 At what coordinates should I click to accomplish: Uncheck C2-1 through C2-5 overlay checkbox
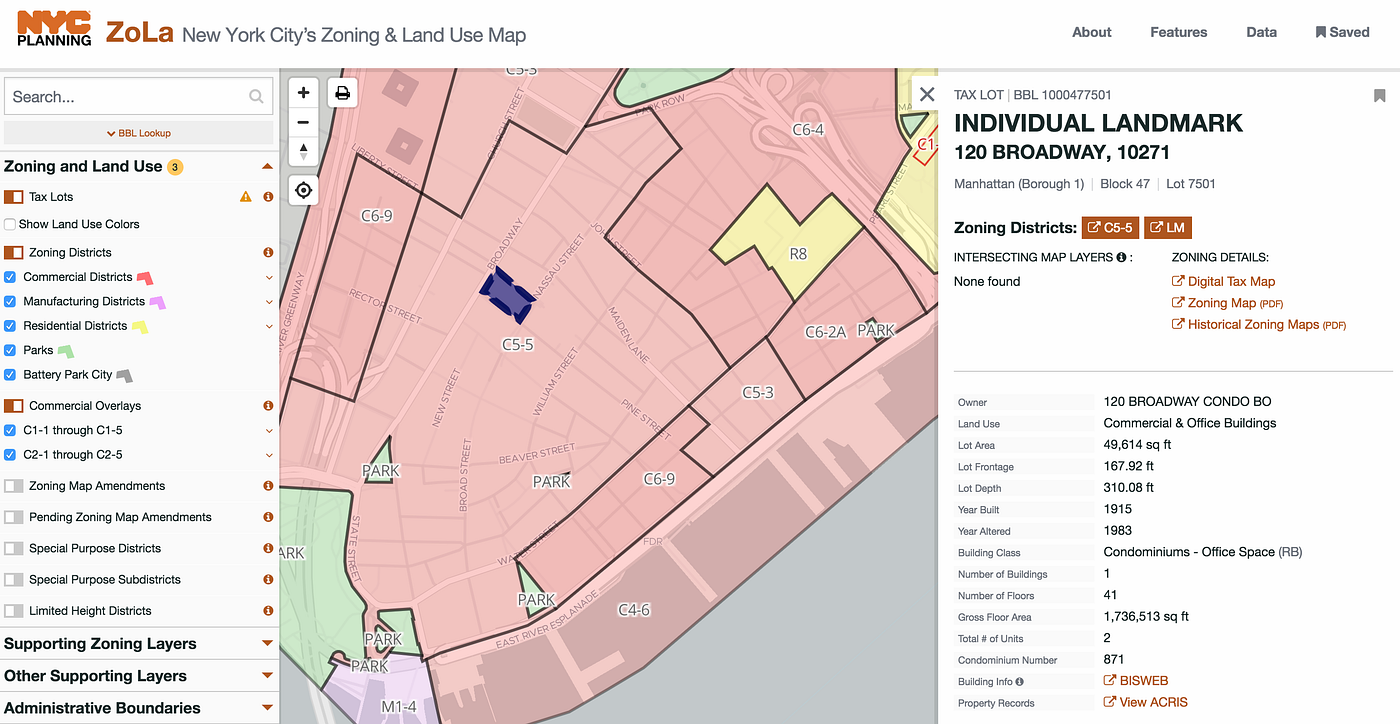[x=10, y=455]
